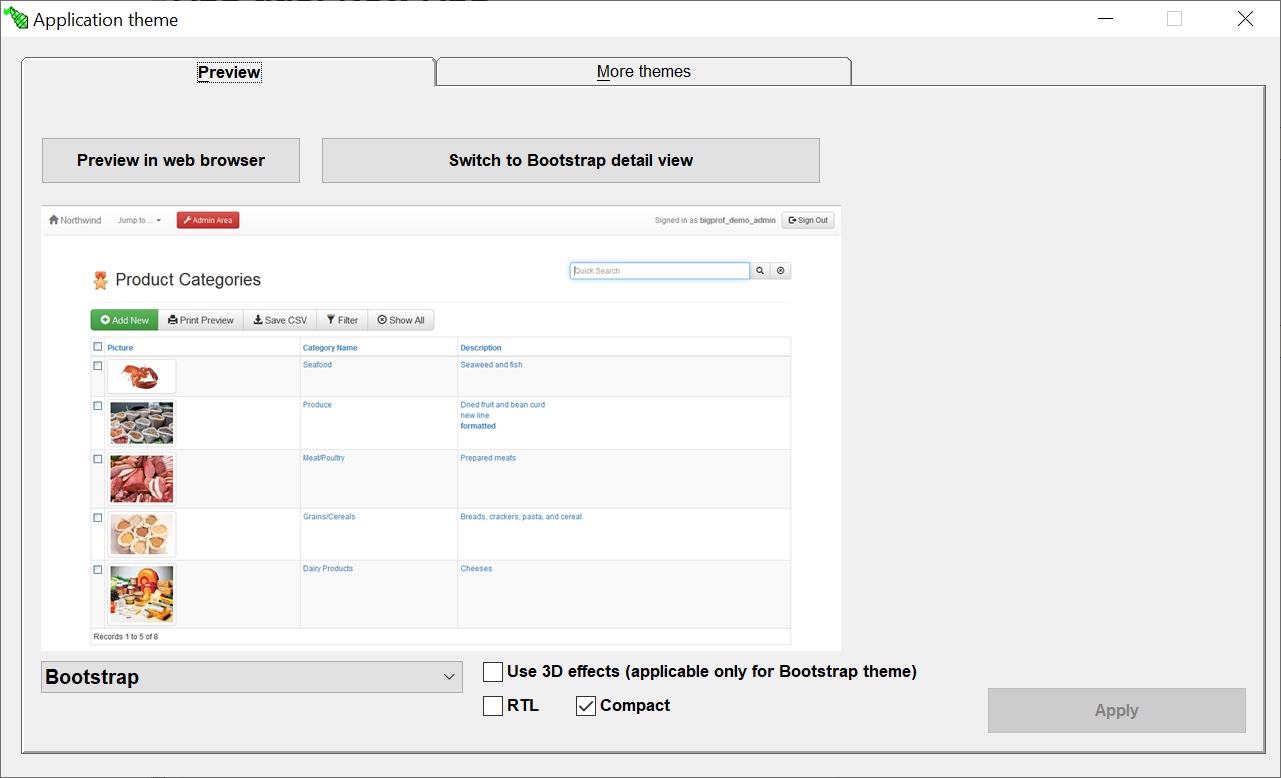Click the Print Preview button

pos(201,320)
